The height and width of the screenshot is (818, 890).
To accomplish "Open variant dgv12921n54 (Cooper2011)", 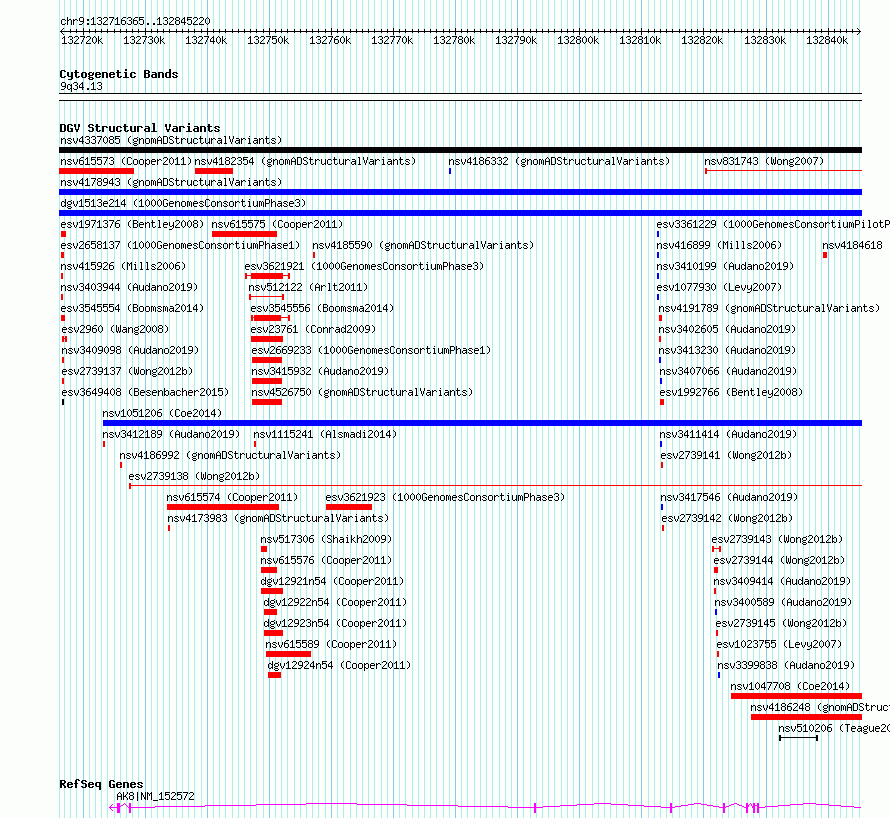I will click(x=332, y=581).
